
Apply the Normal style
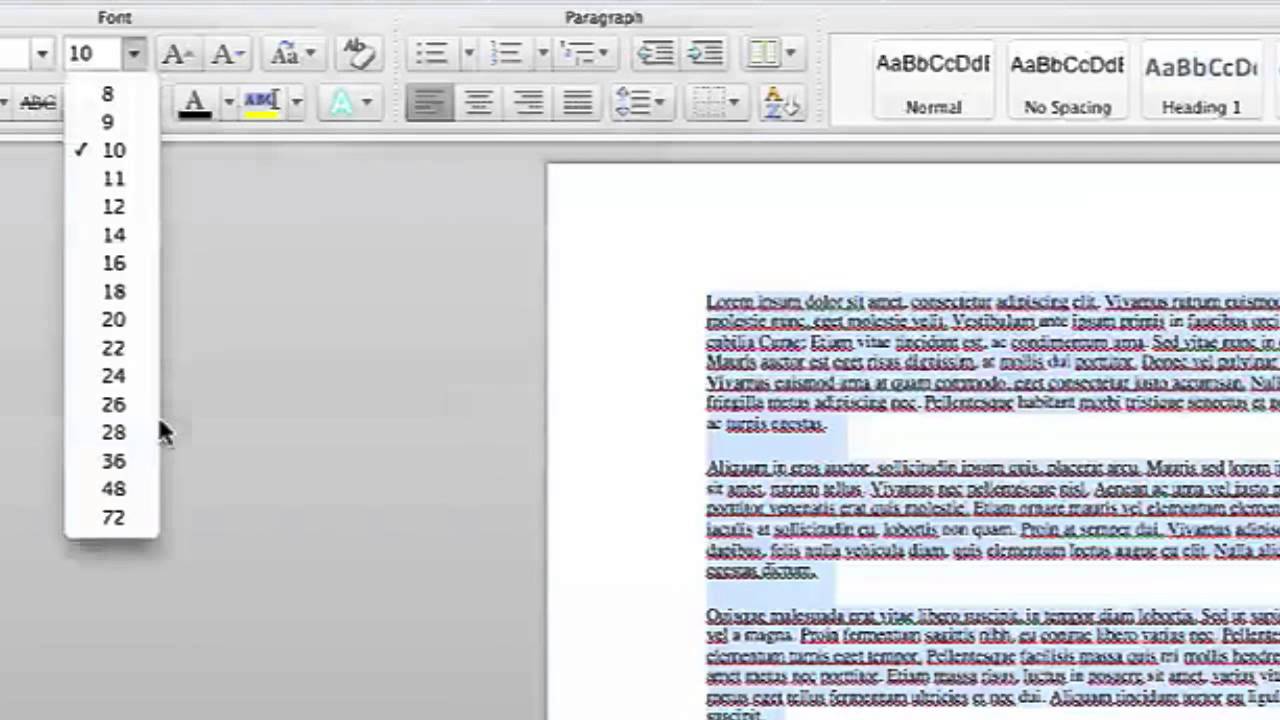click(933, 80)
